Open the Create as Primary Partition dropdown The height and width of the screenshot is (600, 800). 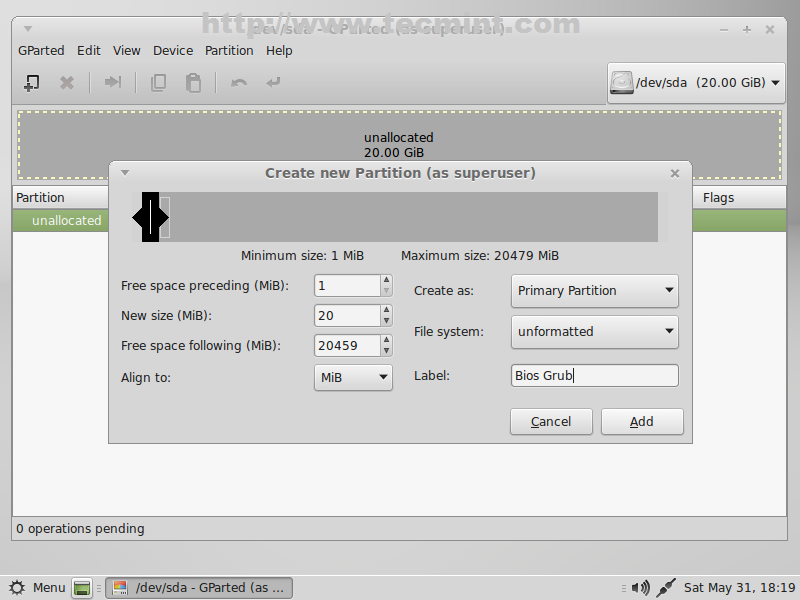pos(594,291)
